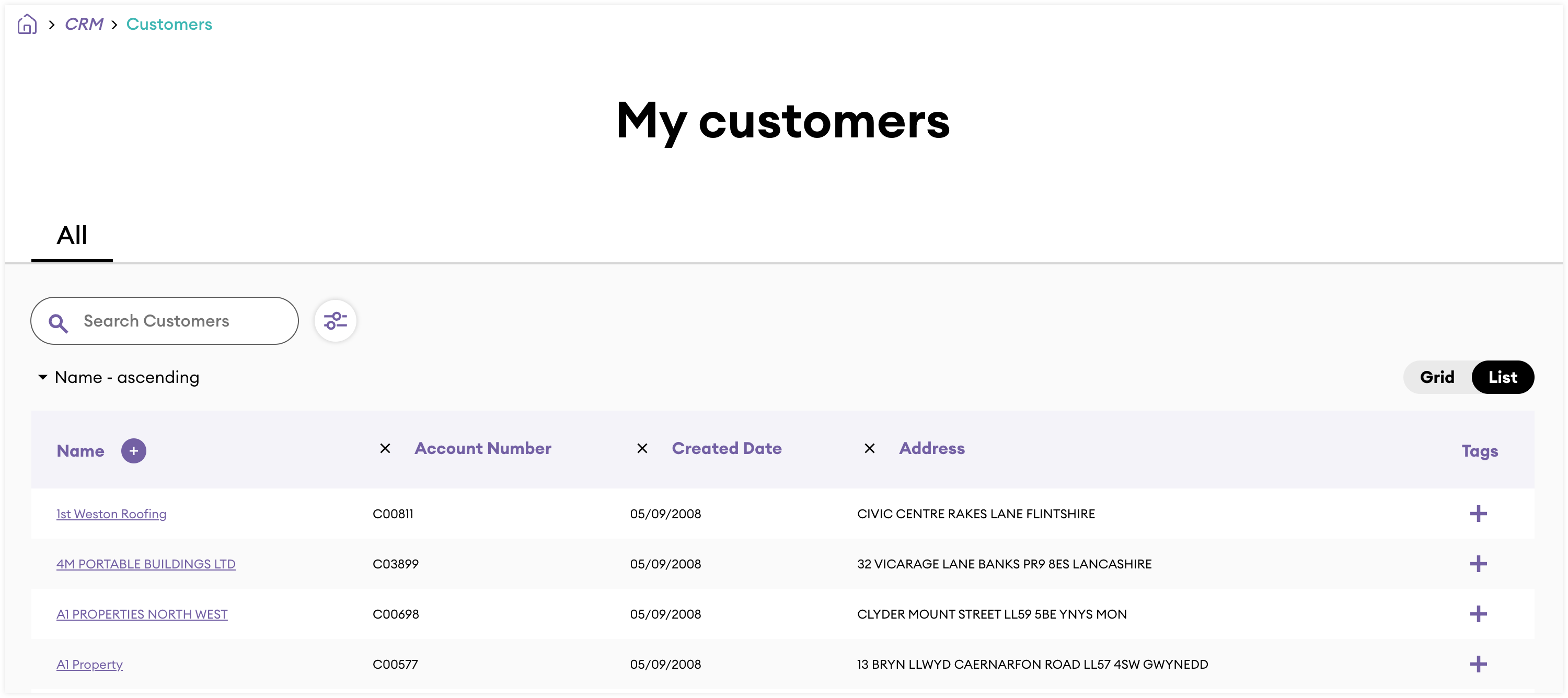The width and height of the screenshot is (1568, 698).
Task: Switch to List view
Action: (x=1502, y=377)
